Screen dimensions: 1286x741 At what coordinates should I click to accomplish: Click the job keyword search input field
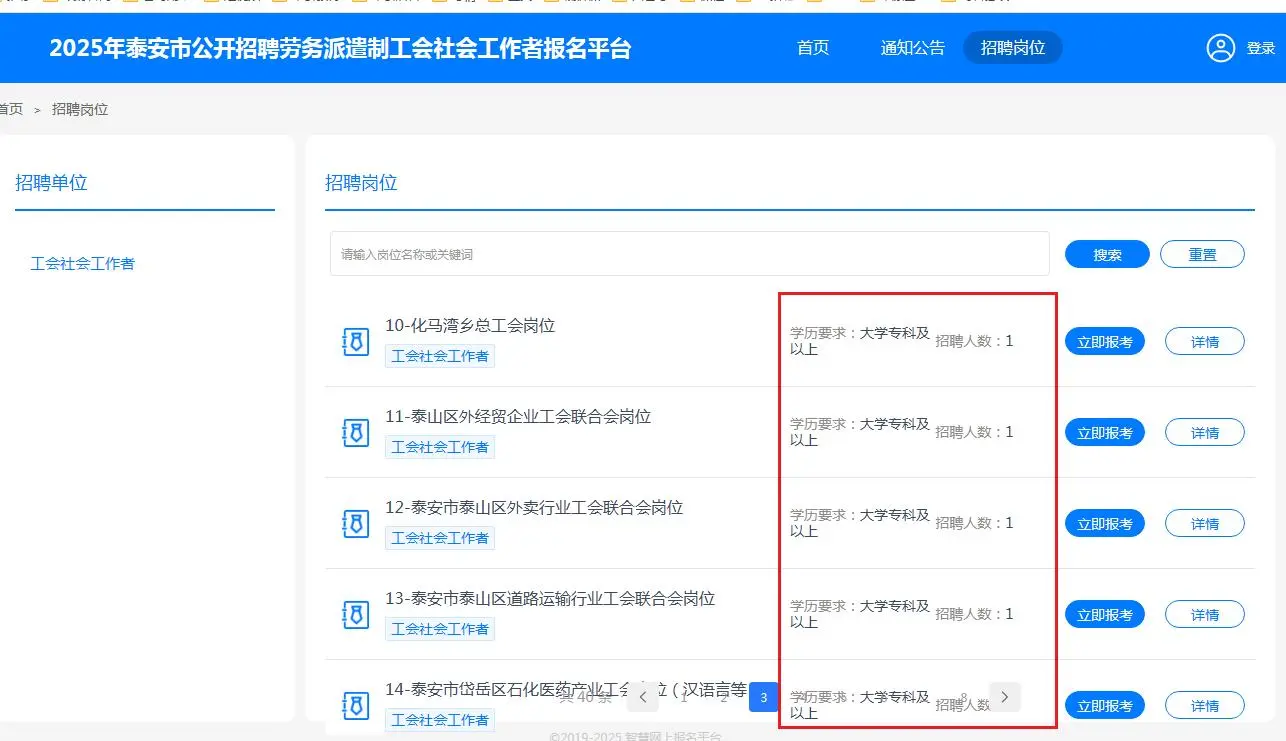pos(689,253)
